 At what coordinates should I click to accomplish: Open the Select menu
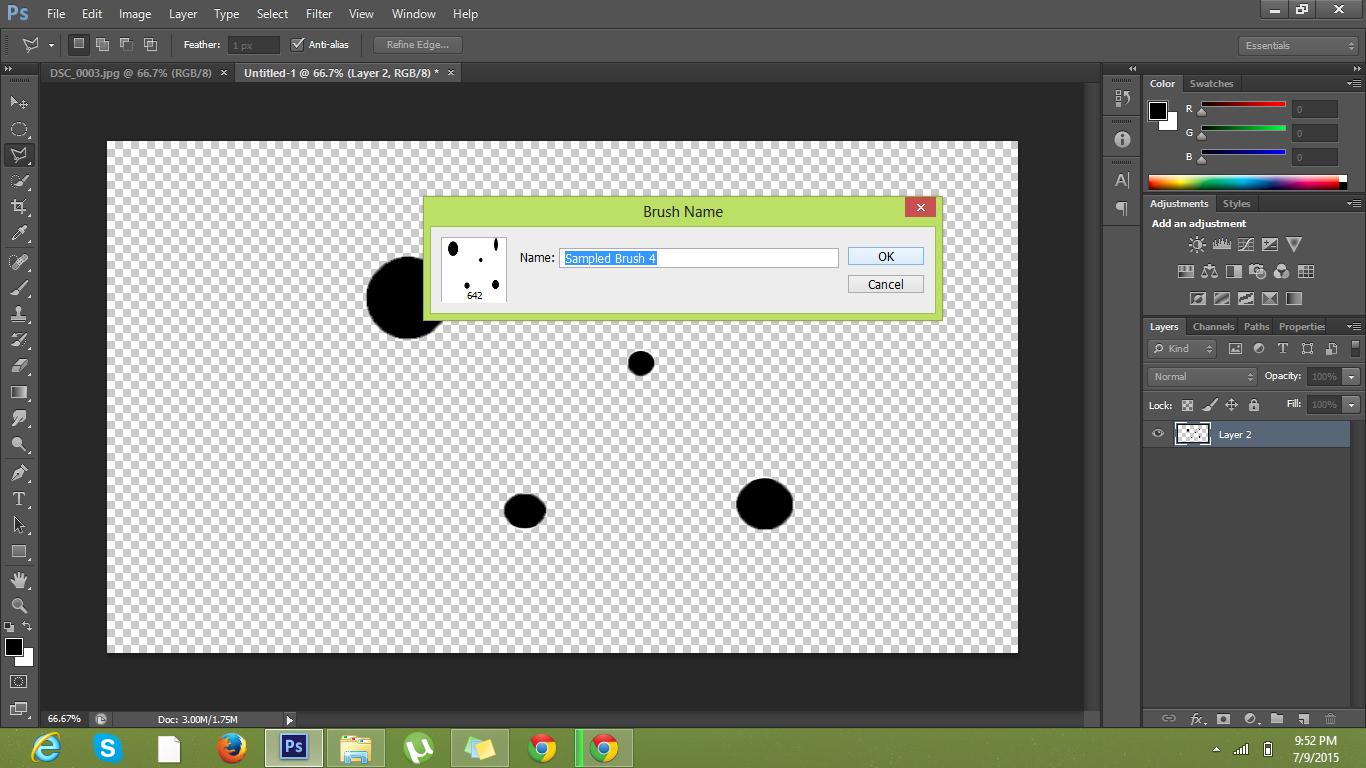tap(272, 14)
